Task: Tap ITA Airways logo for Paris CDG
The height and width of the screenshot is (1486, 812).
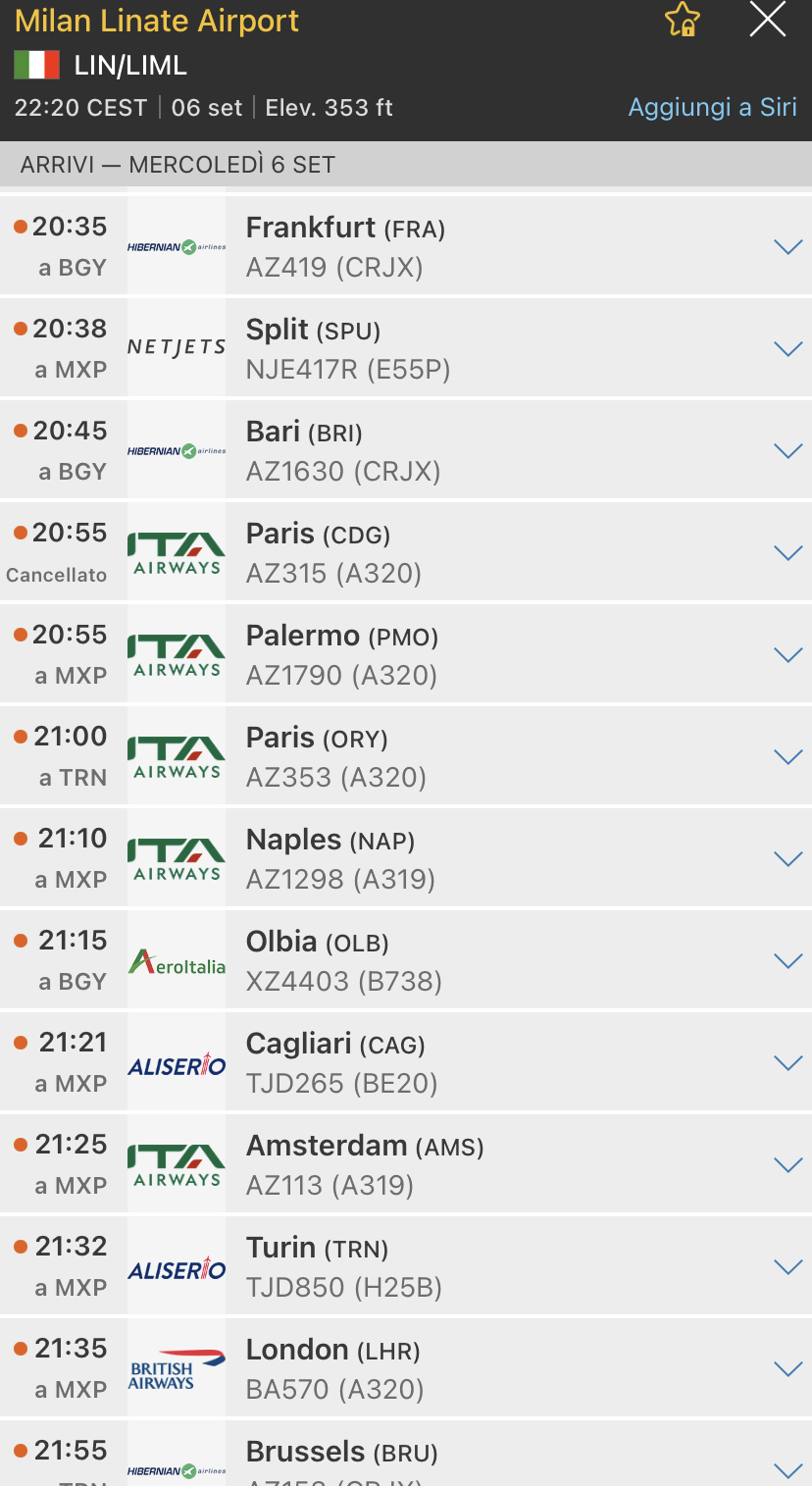Action: click(177, 552)
